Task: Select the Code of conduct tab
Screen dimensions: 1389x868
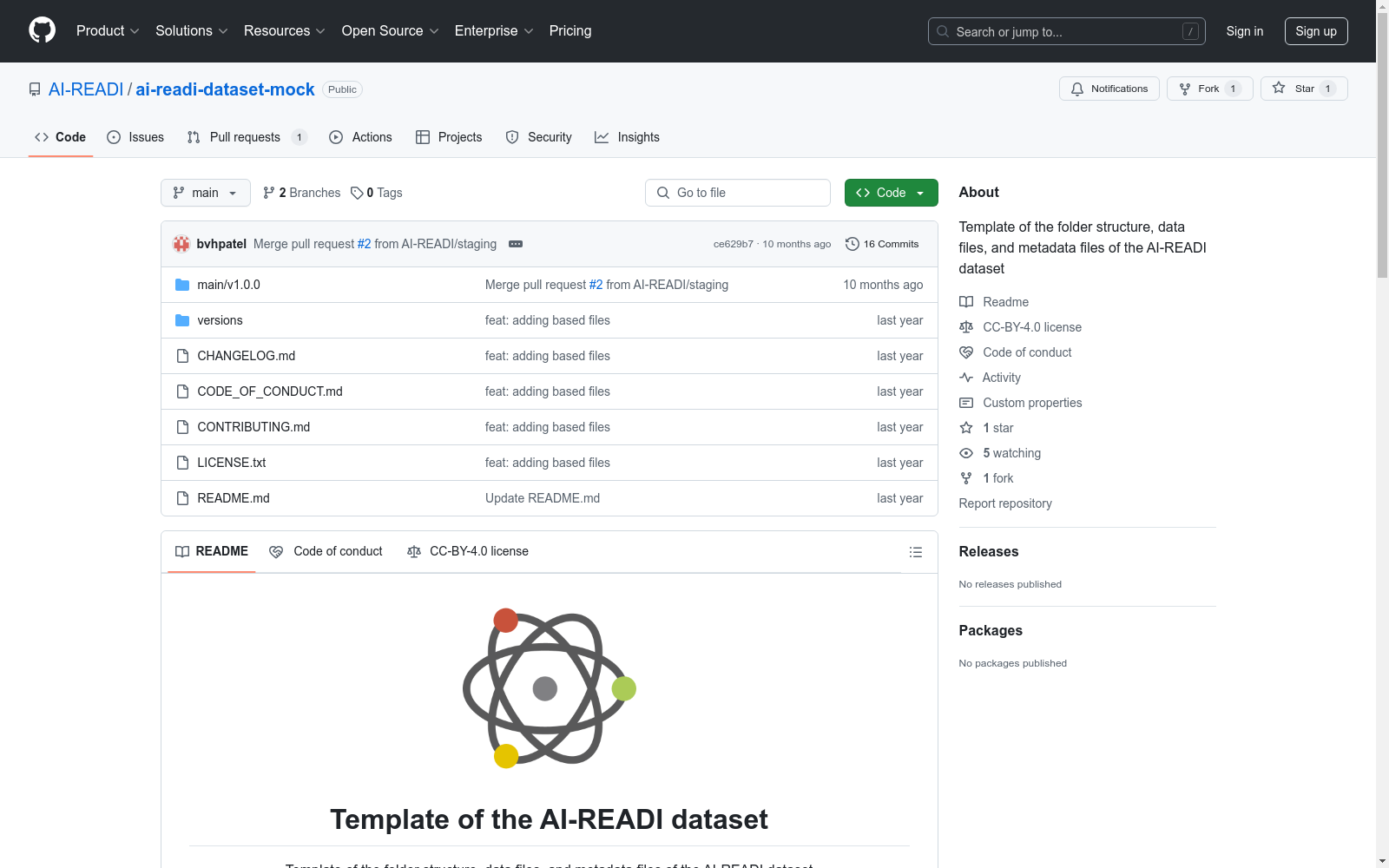Action: (x=326, y=552)
